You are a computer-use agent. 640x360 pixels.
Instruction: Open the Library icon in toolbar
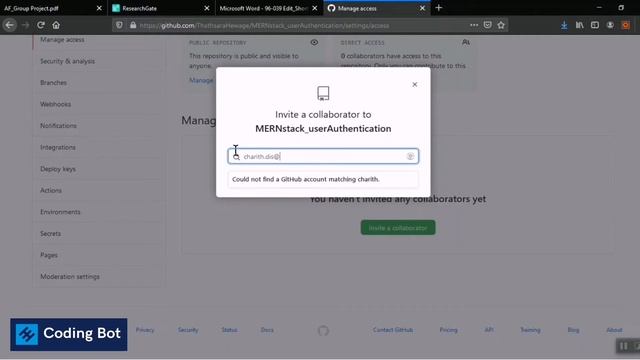[x=580, y=25]
